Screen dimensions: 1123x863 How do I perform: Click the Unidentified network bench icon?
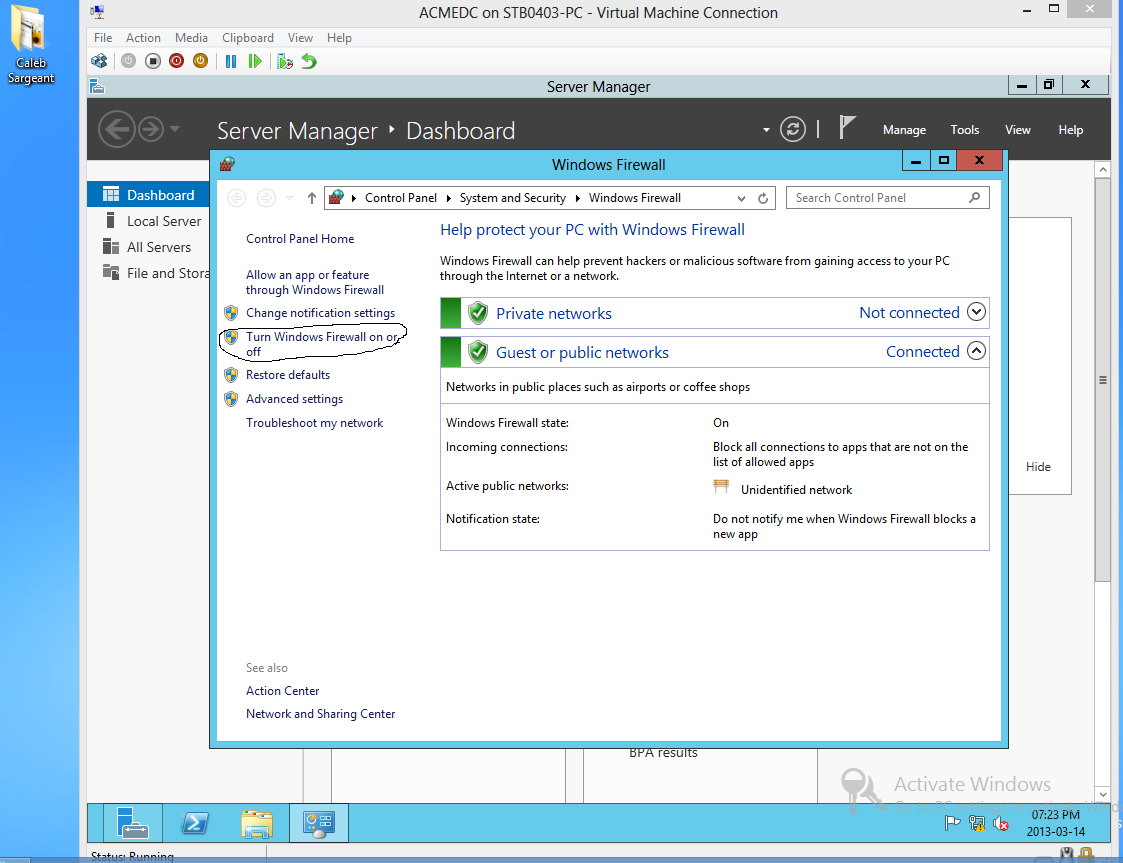point(720,486)
